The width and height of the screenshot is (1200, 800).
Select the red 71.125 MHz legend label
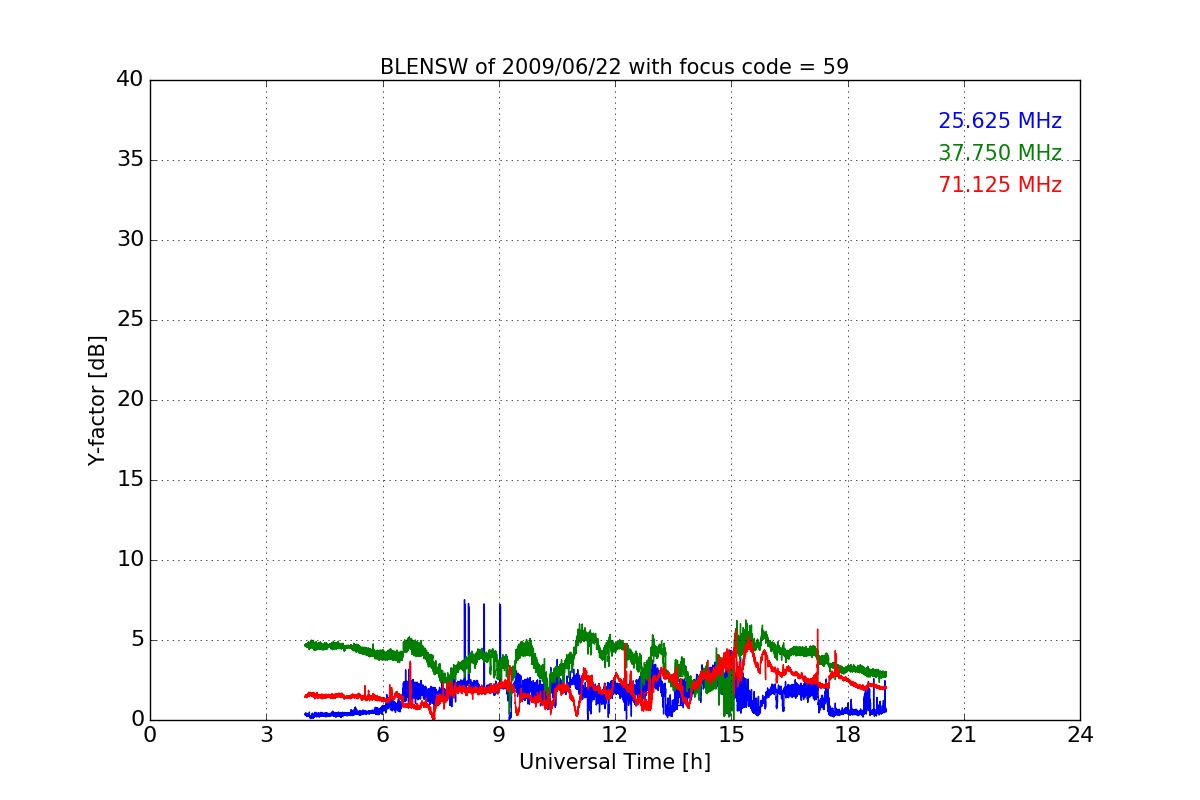1000,185
